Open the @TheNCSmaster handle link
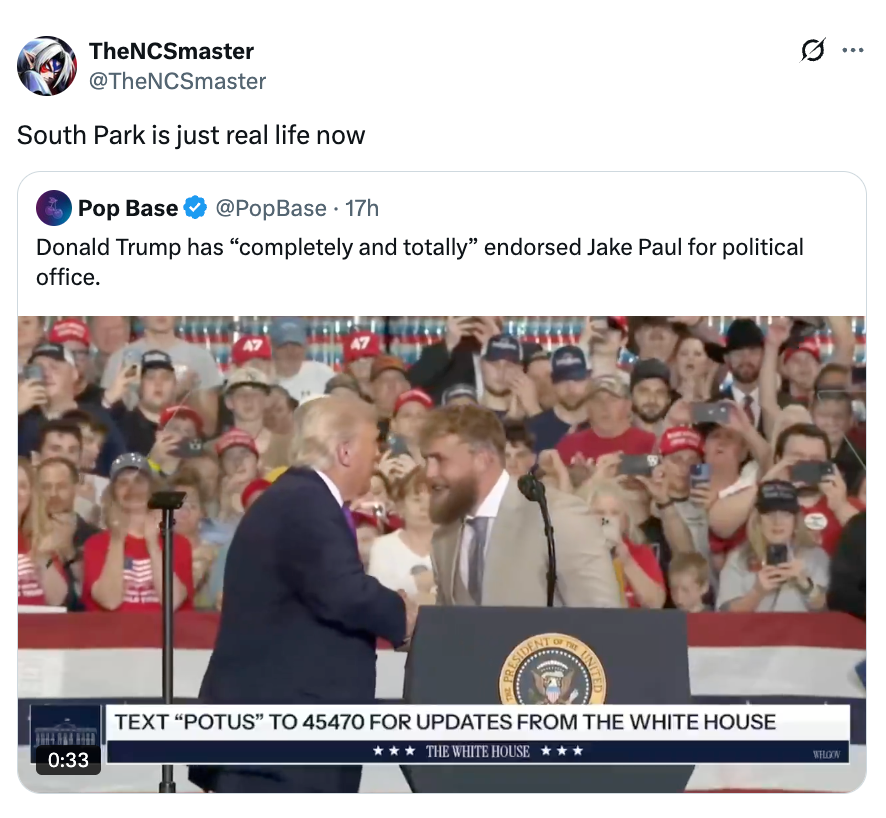 [178, 81]
